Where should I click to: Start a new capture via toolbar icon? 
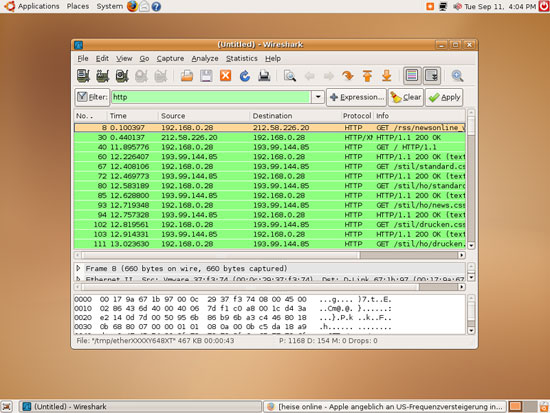(x=122, y=76)
